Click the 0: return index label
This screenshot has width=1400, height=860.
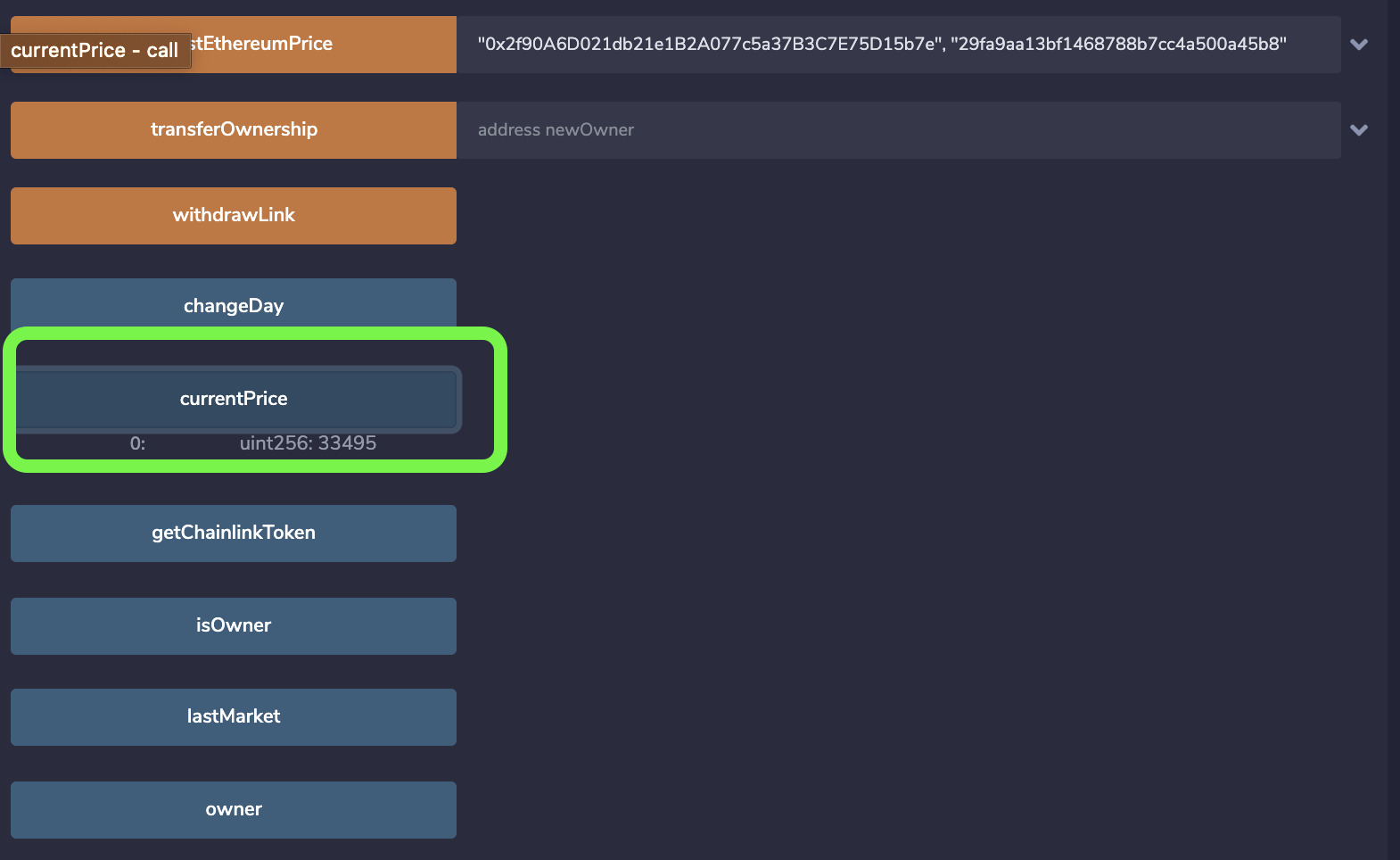tap(137, 443)
